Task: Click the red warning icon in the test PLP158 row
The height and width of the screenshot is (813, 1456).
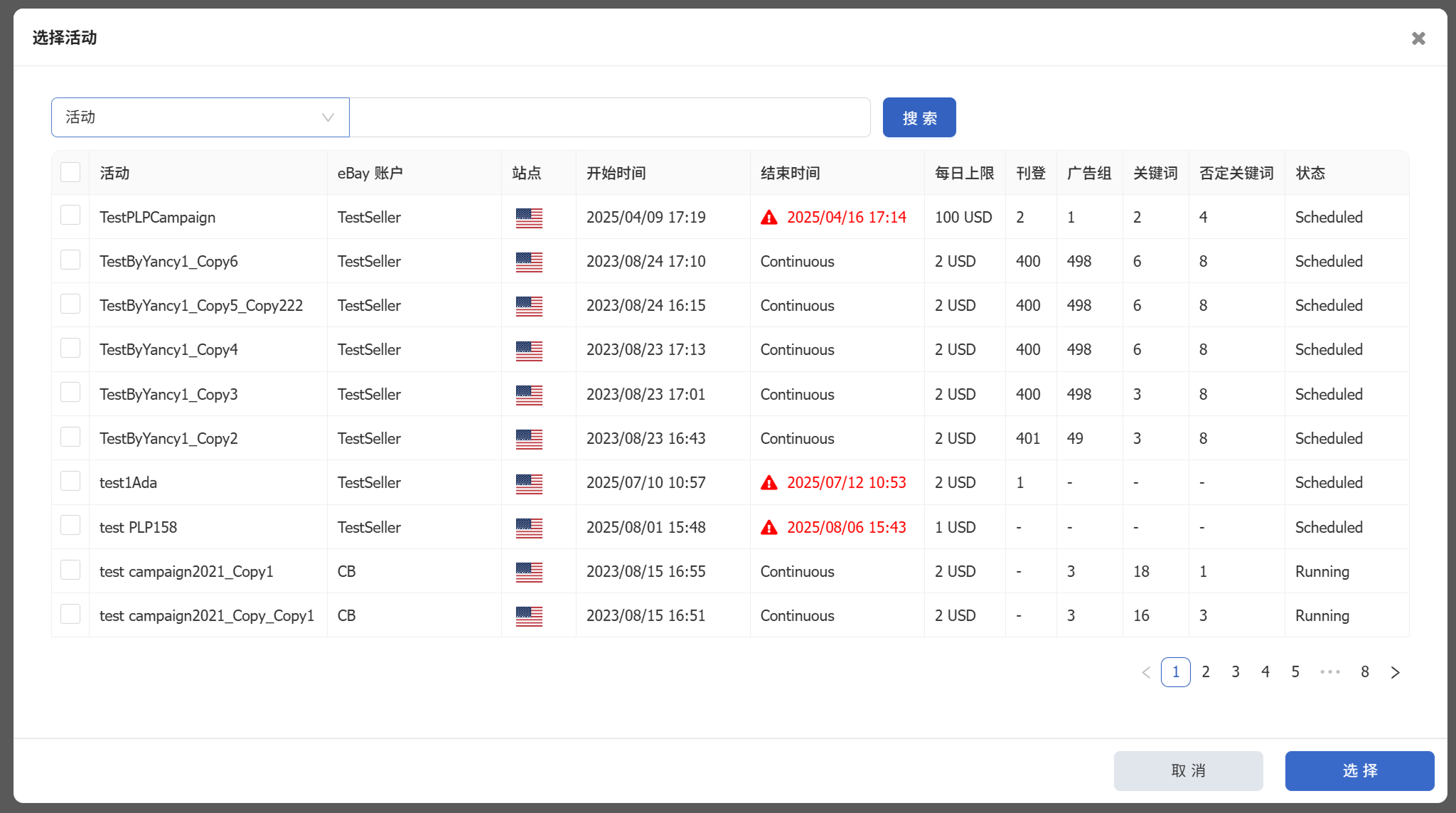Action: 769,528
